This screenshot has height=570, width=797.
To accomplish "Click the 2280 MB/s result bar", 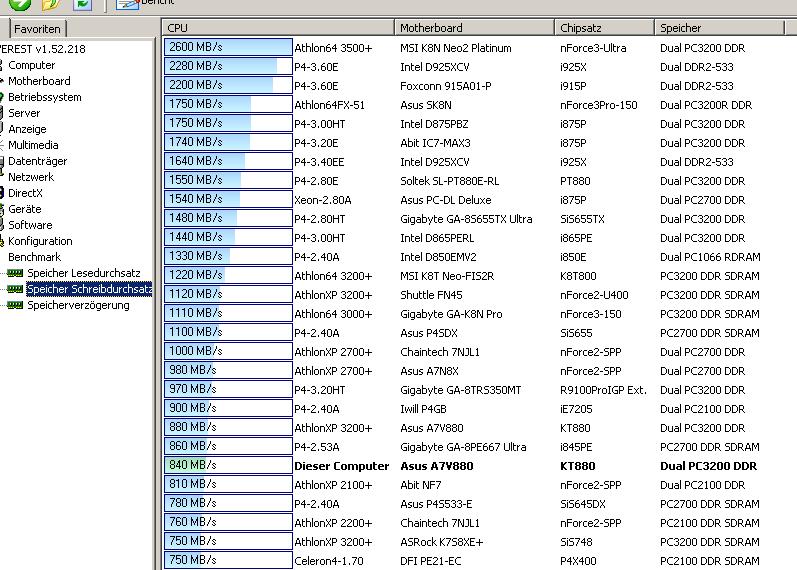I will (228, 66).
